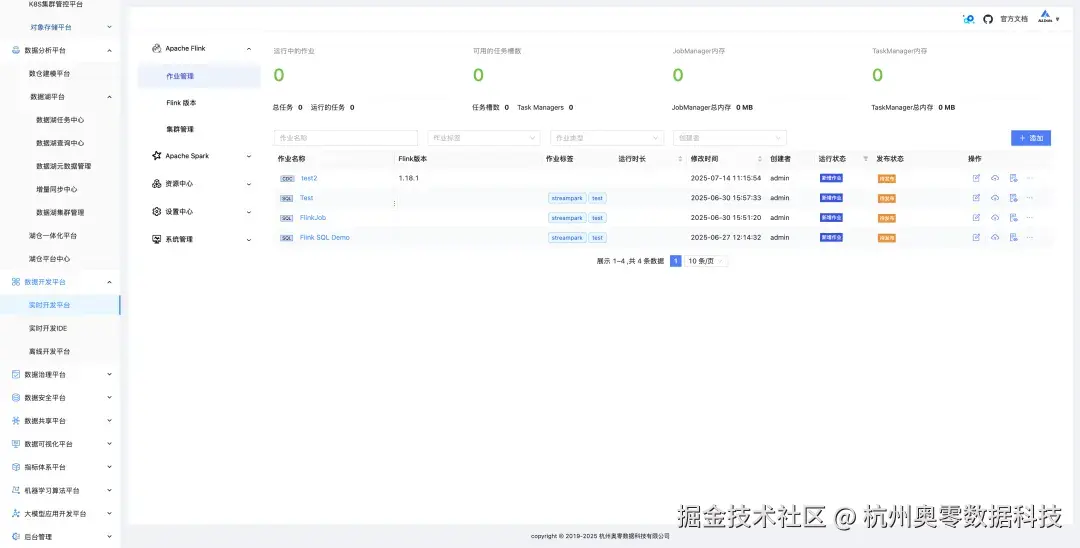Open the 10 条/页 page size dropdown
The width and height of the screenshot is (1080, 548).
[706, 261]
